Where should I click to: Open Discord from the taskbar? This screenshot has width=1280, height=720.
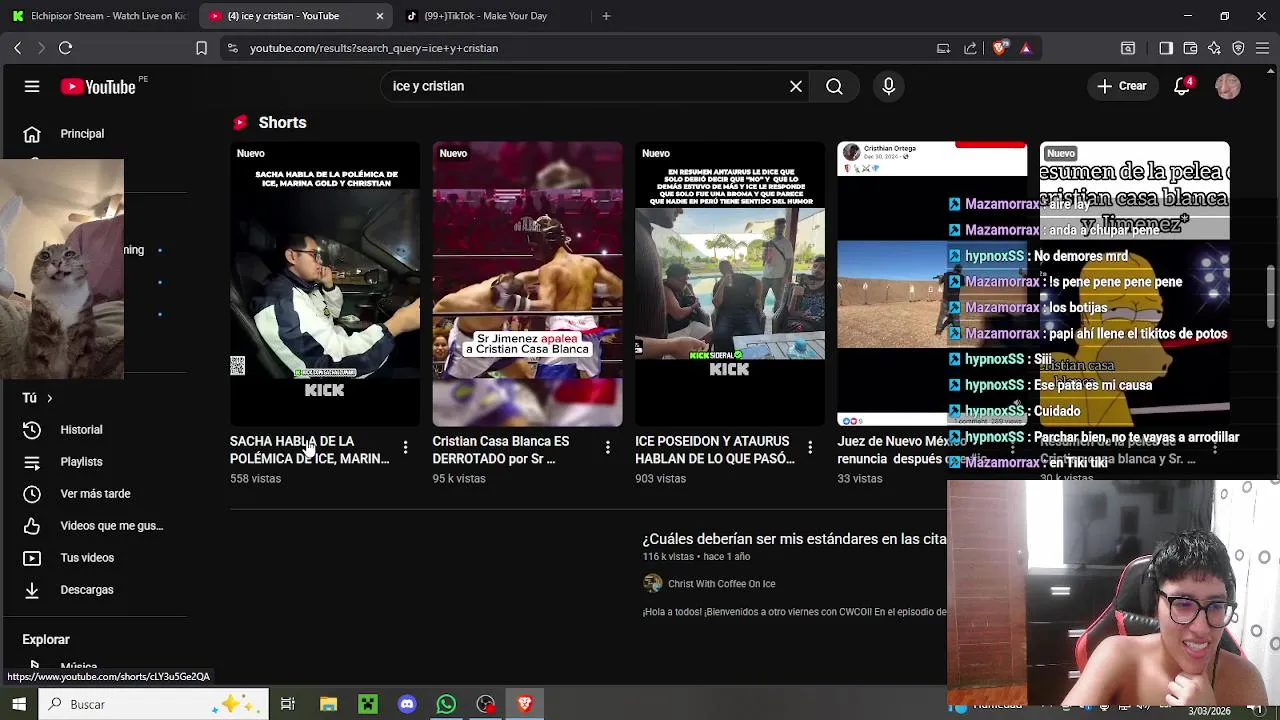[407, 704]
